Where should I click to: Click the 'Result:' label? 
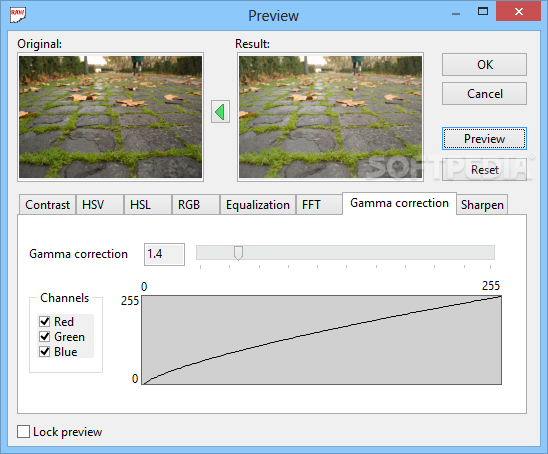[x=252, y=44]
